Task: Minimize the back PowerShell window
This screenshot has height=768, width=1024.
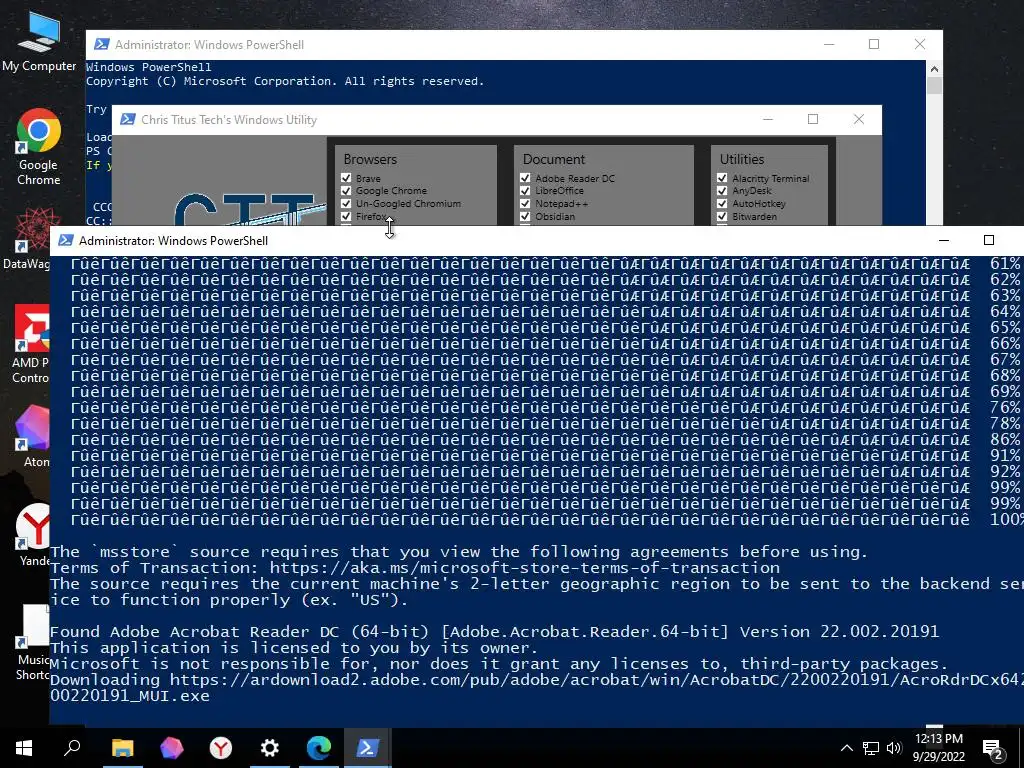Action: [x=829, y=44]
